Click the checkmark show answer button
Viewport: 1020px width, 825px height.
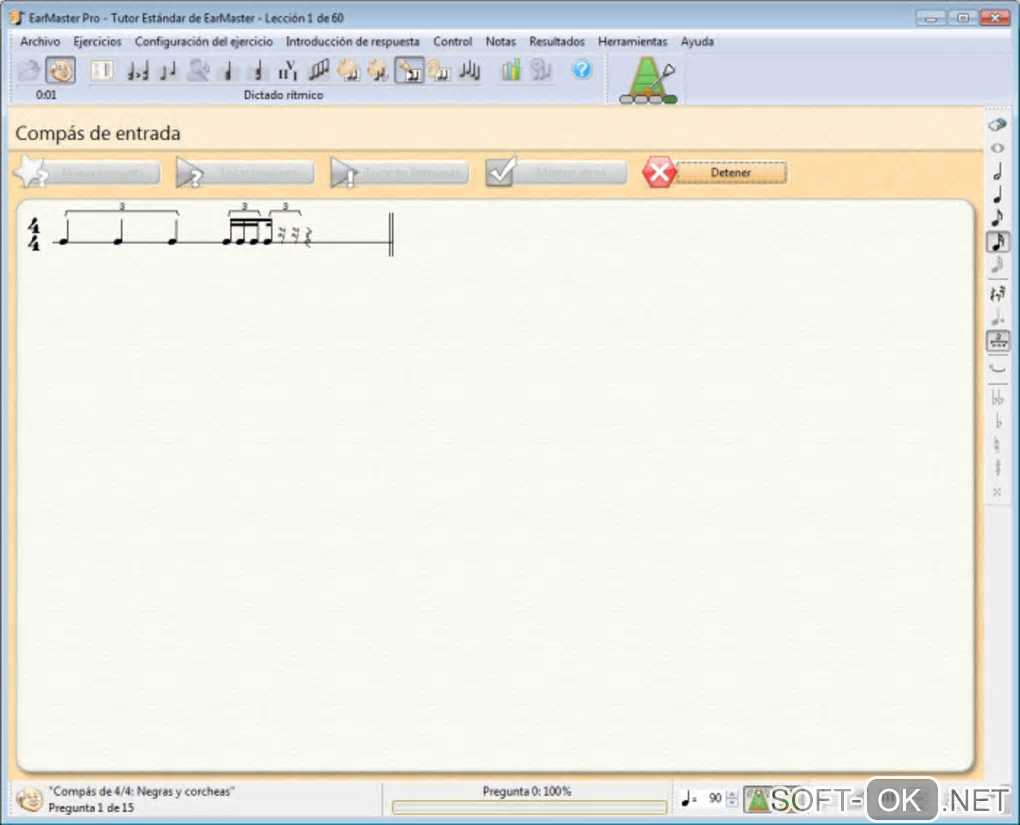[x=556, y=172]
